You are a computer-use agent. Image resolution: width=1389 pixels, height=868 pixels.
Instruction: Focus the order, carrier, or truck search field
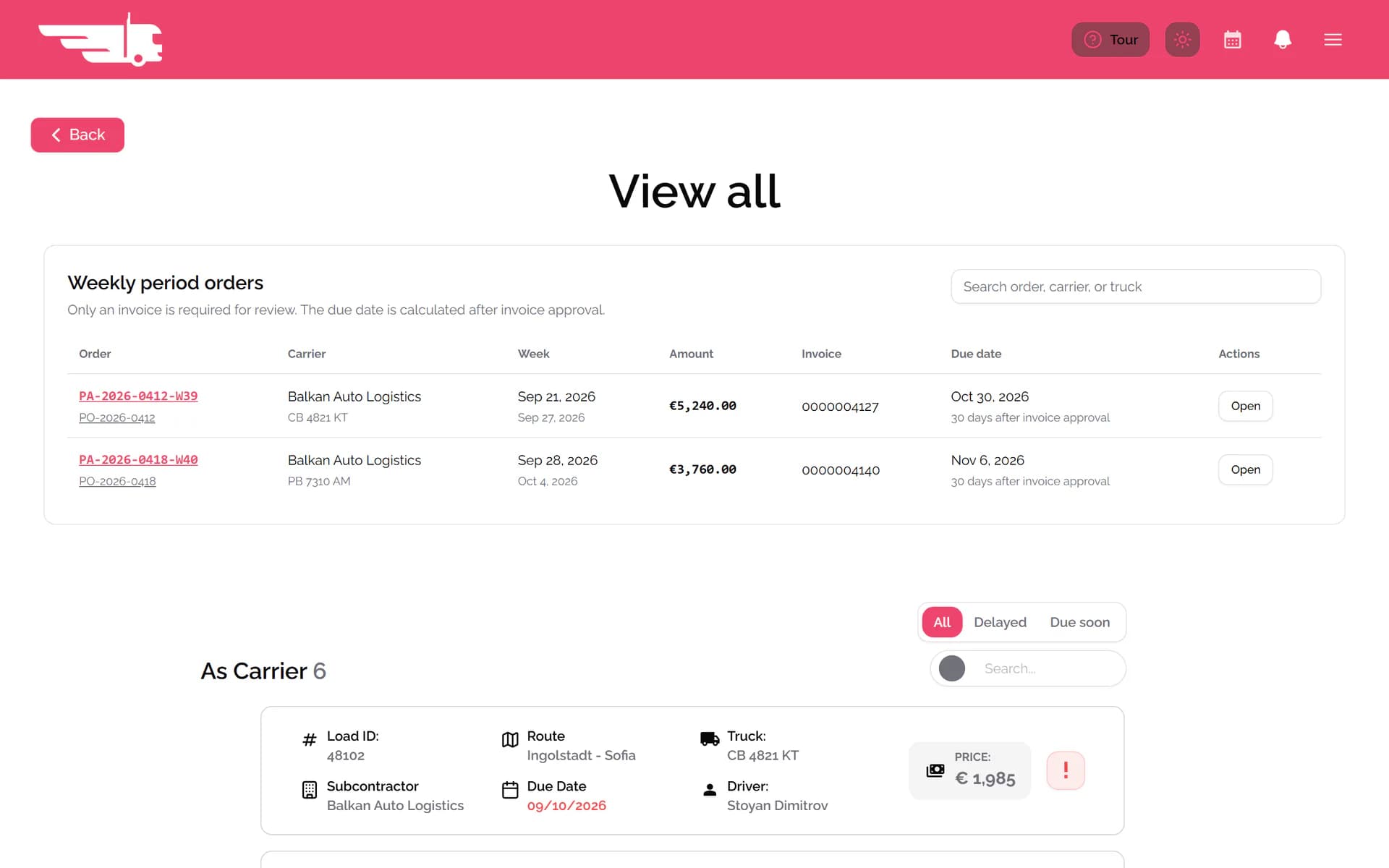[x=1136, y=286]
